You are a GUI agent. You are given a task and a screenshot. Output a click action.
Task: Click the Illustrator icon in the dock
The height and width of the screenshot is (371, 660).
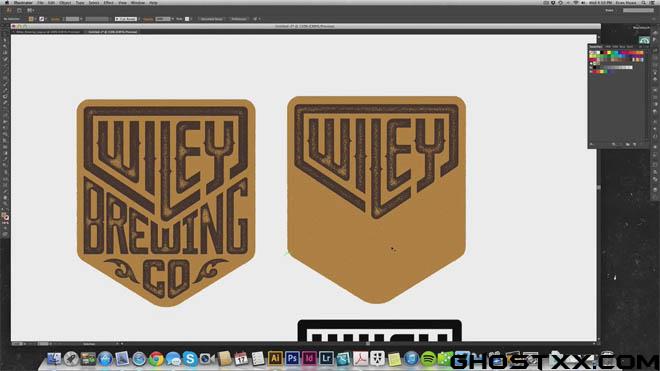[x=275, y=358]
